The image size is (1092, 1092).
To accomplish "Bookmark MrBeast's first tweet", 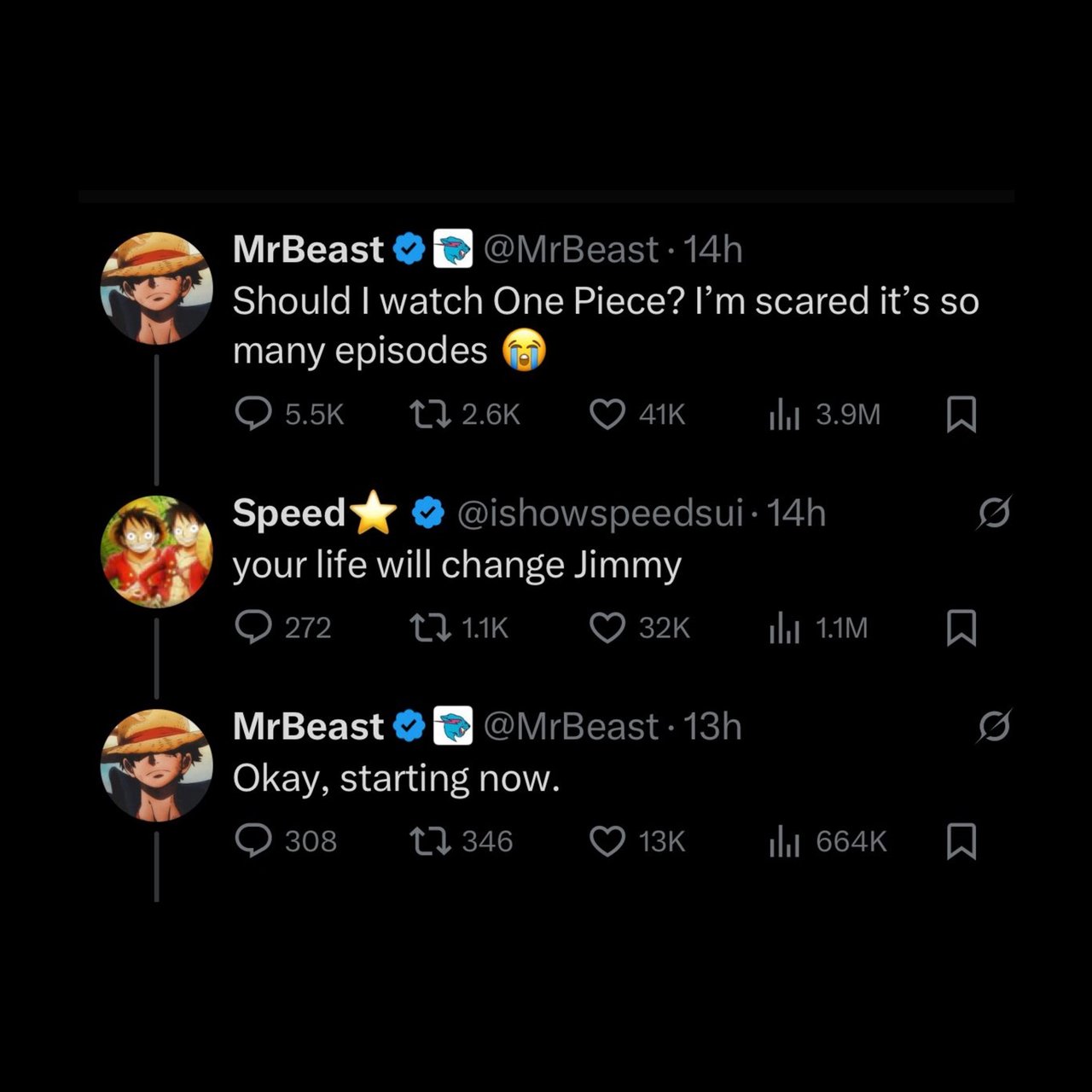I will point(961,415).
